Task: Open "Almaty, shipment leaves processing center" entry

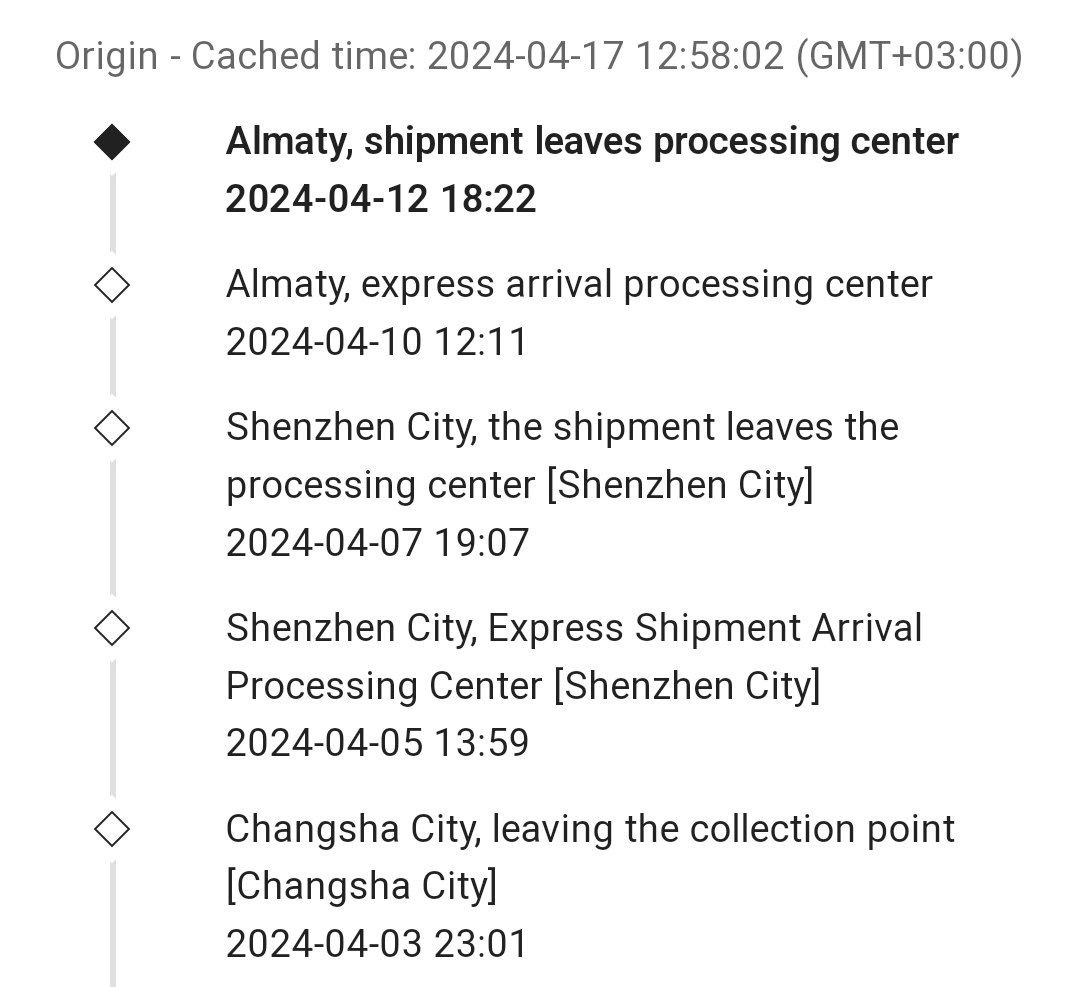Action: (592, 142)
